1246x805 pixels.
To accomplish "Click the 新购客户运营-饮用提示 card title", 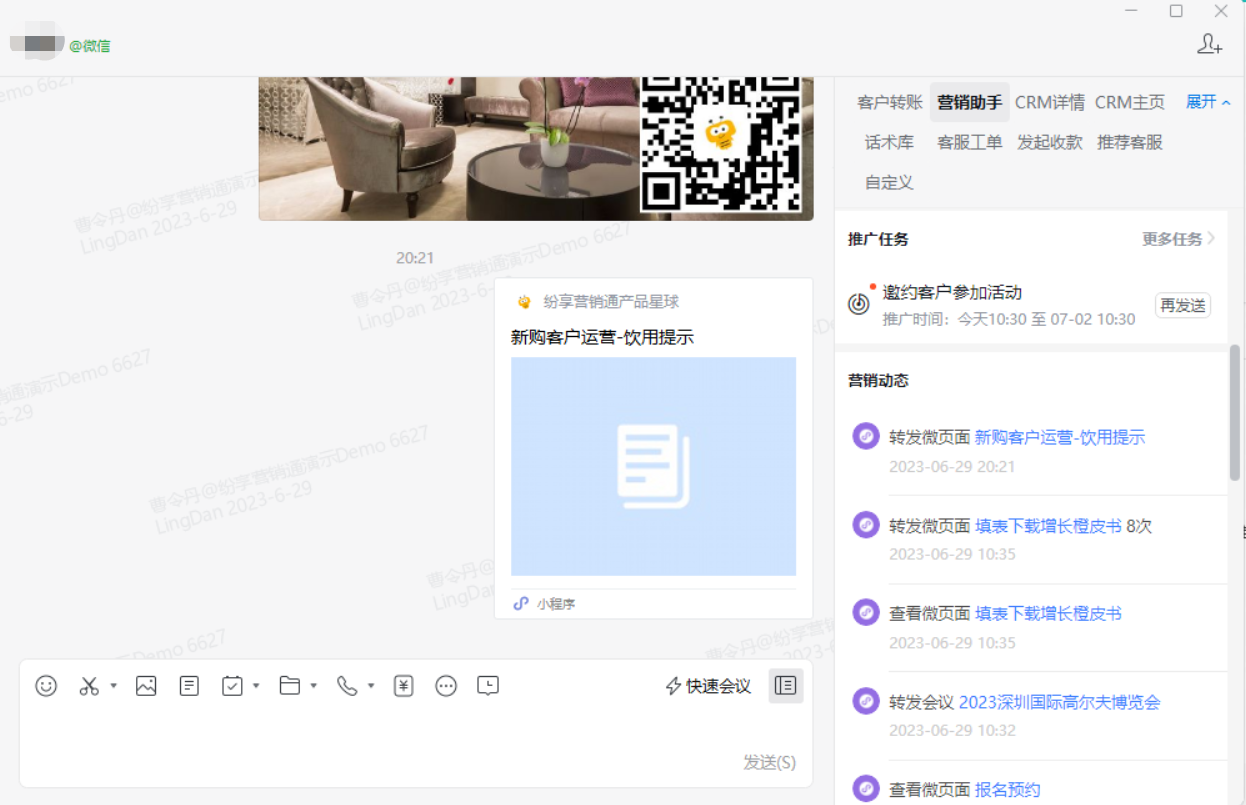I will pos(602,337).
